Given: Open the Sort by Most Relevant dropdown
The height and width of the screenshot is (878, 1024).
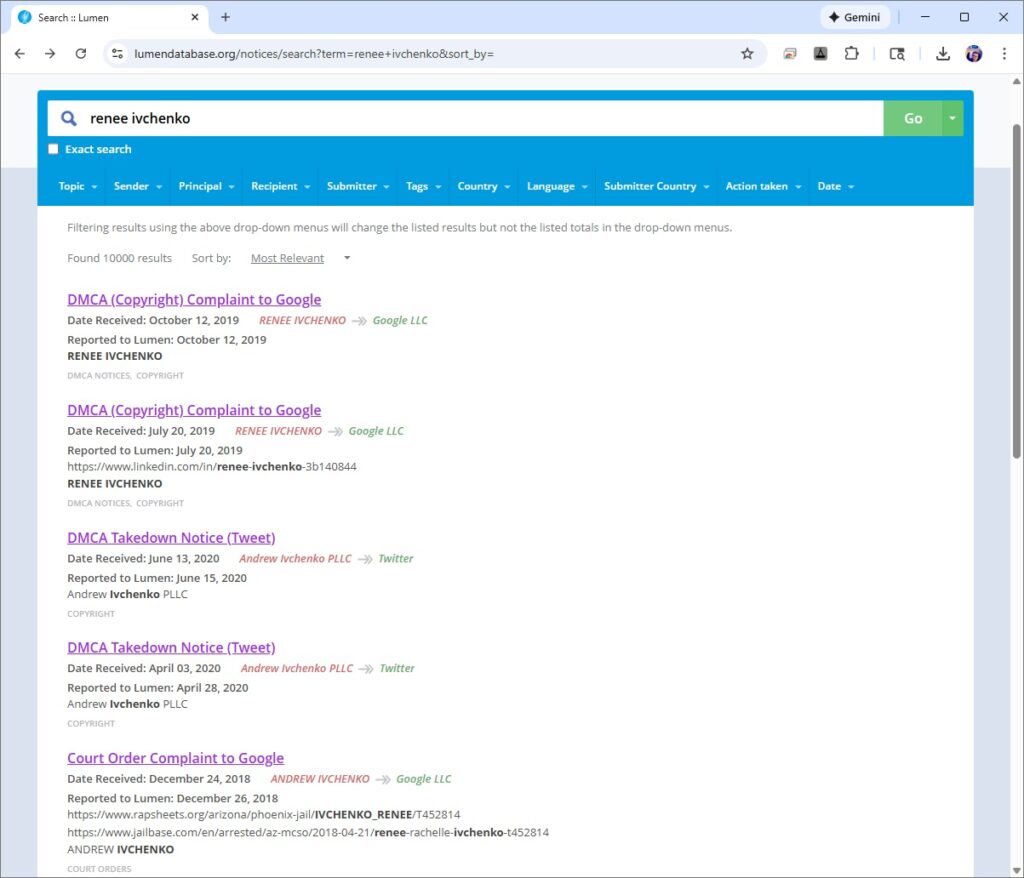Looking at the screenshot, I should pyautogui.click(x=300, y=258).
